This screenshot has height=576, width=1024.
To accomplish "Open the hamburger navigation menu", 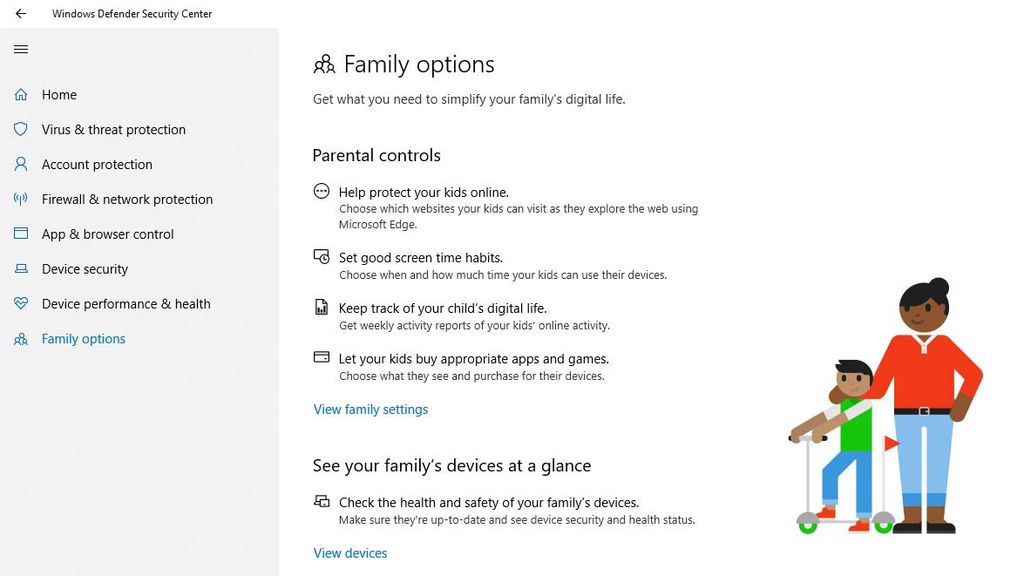I will [x=20, y=48].
